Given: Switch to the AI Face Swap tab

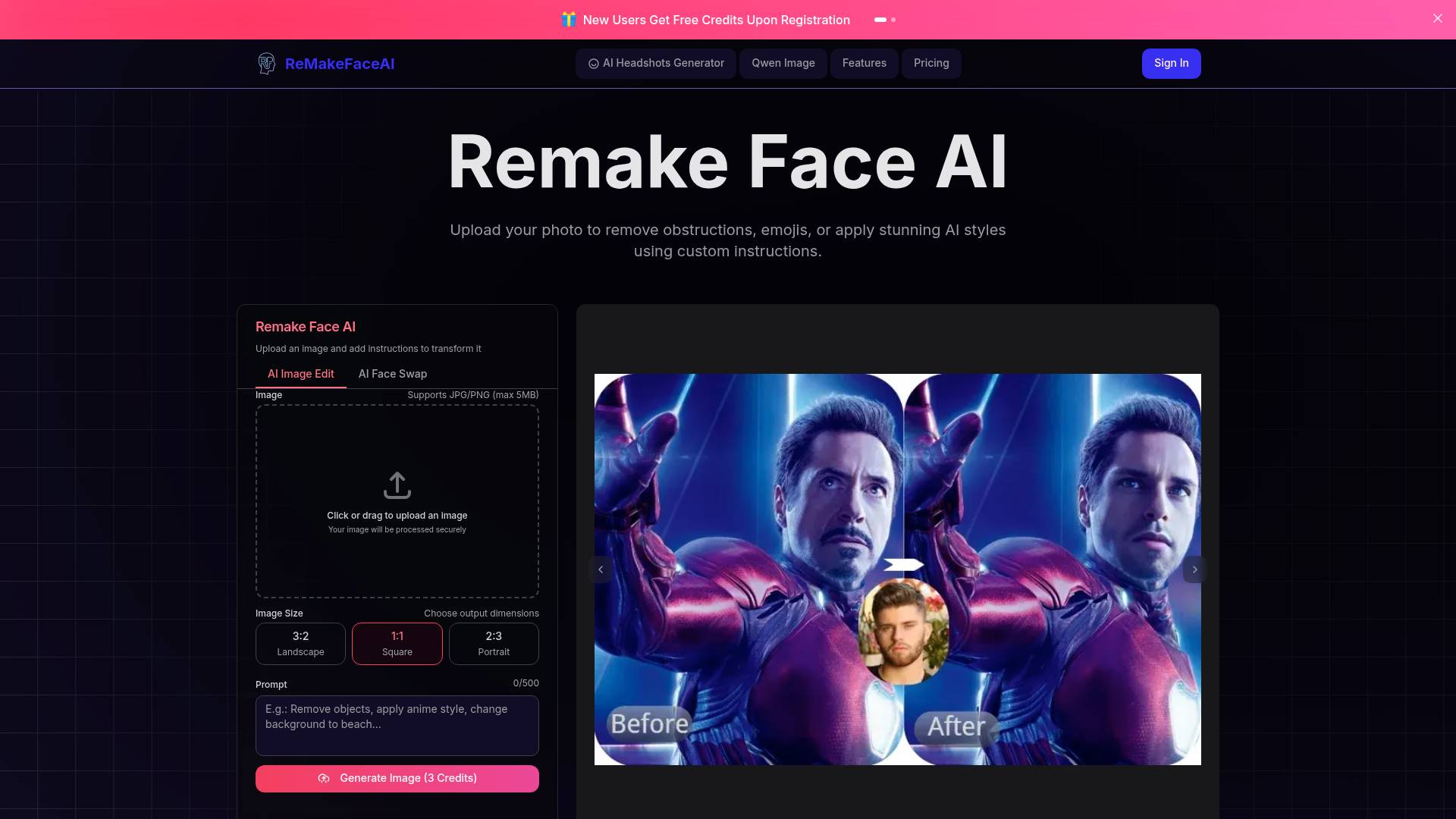Looking at the screenshot, I should point(393,374).
